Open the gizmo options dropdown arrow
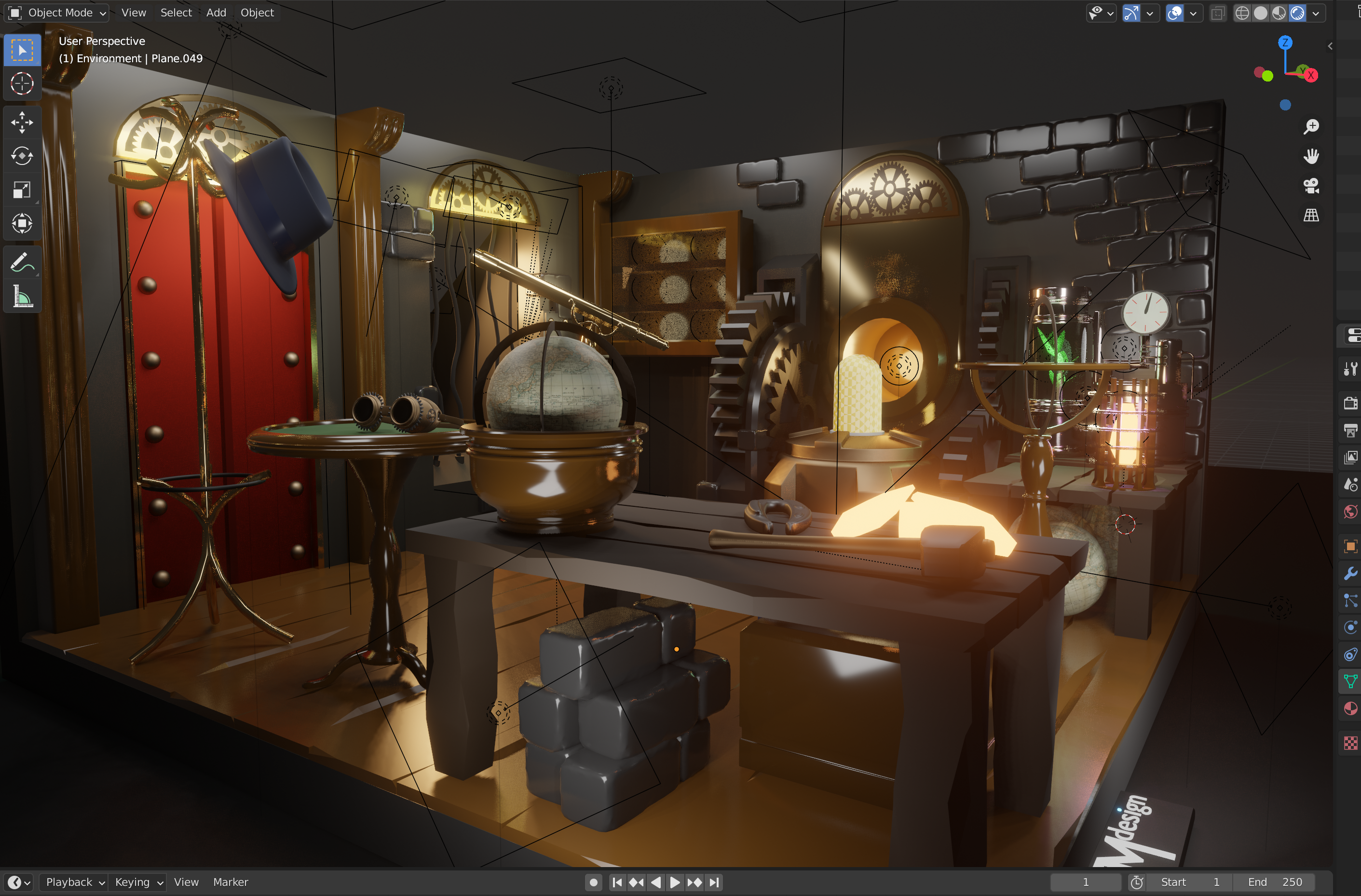1361x896 pixels. pos(1149,13)
